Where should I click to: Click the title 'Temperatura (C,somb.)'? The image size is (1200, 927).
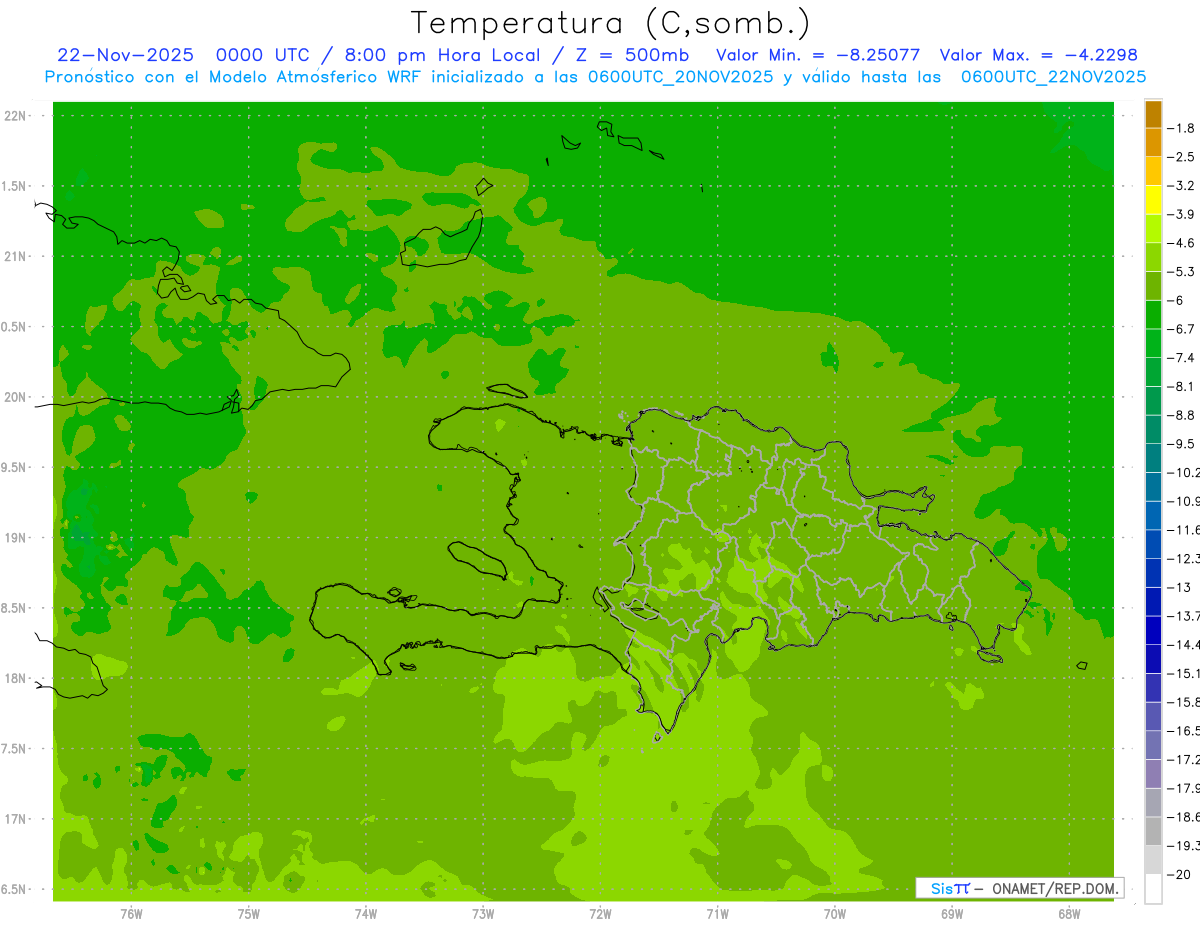click(611, 24)
